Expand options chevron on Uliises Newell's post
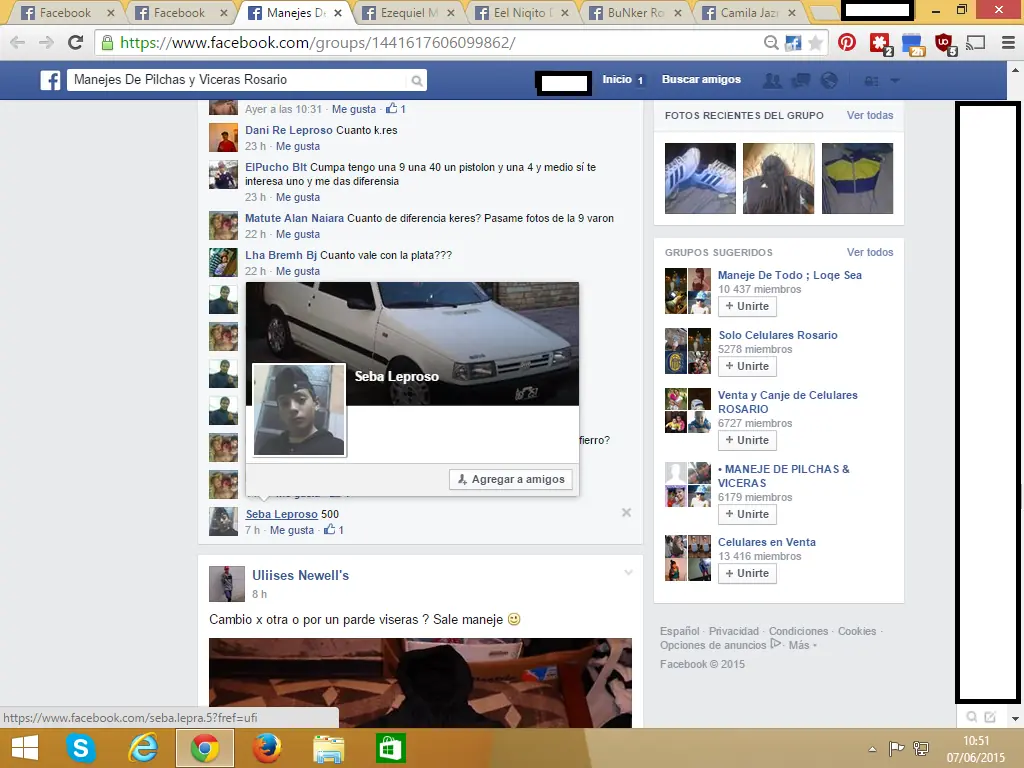The image size is (1024, 768). 628,573
